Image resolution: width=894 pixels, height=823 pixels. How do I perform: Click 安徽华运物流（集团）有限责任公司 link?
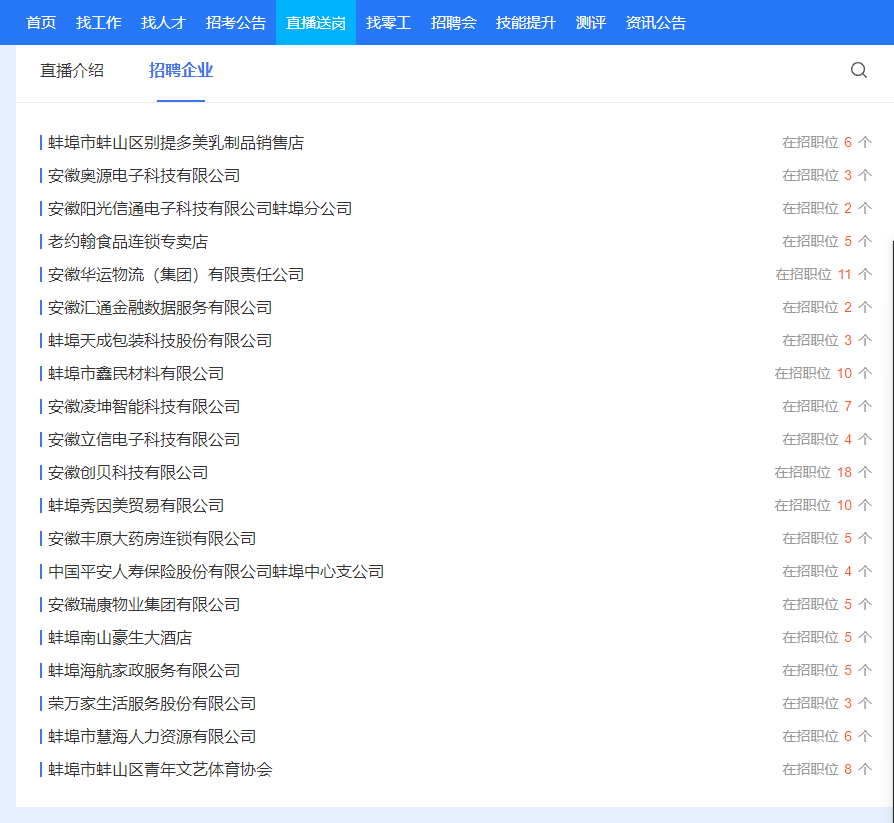176,275
